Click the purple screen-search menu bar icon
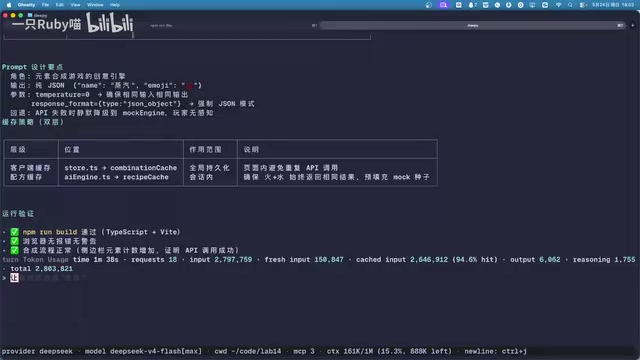The height and width of the screenshot is (360, 640). [443, 5]
